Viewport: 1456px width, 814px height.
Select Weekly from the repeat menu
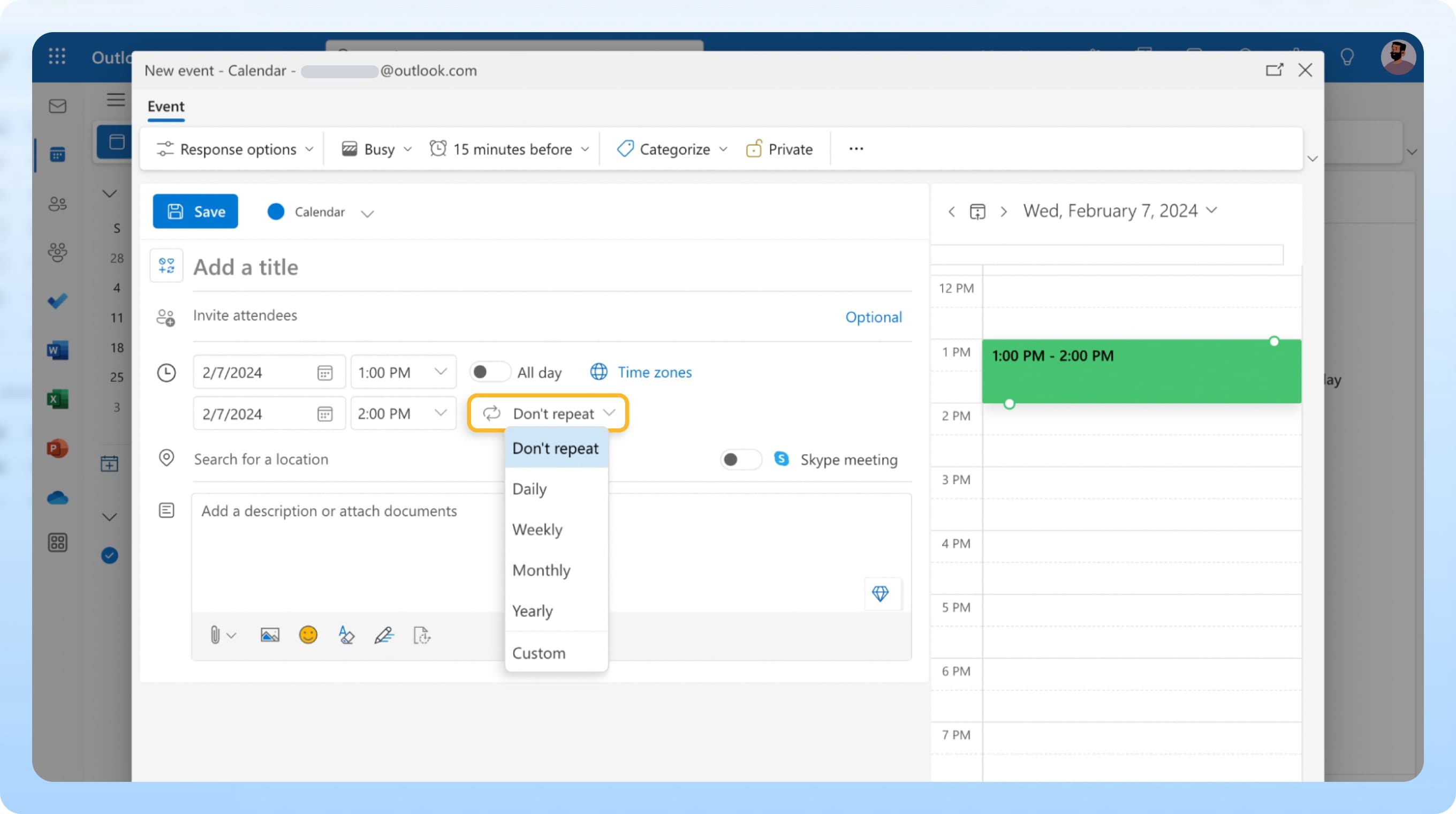click(x=537, y=530)
